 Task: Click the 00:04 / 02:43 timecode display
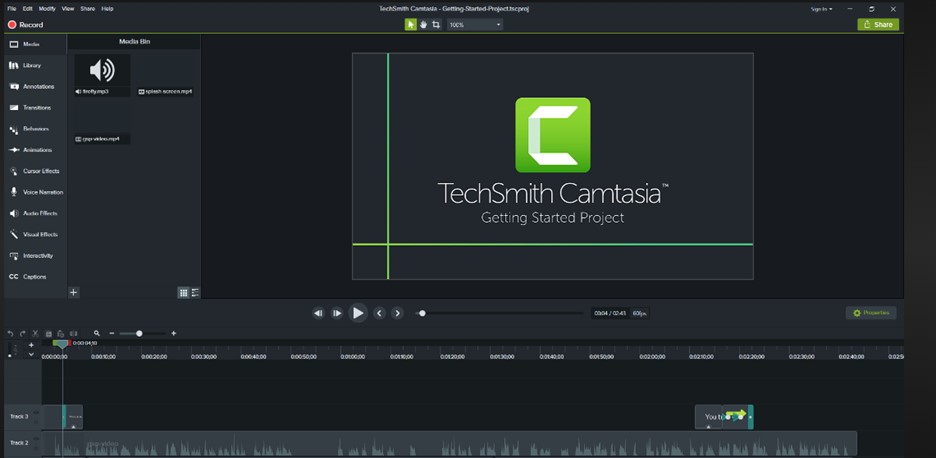coord(610,313)
